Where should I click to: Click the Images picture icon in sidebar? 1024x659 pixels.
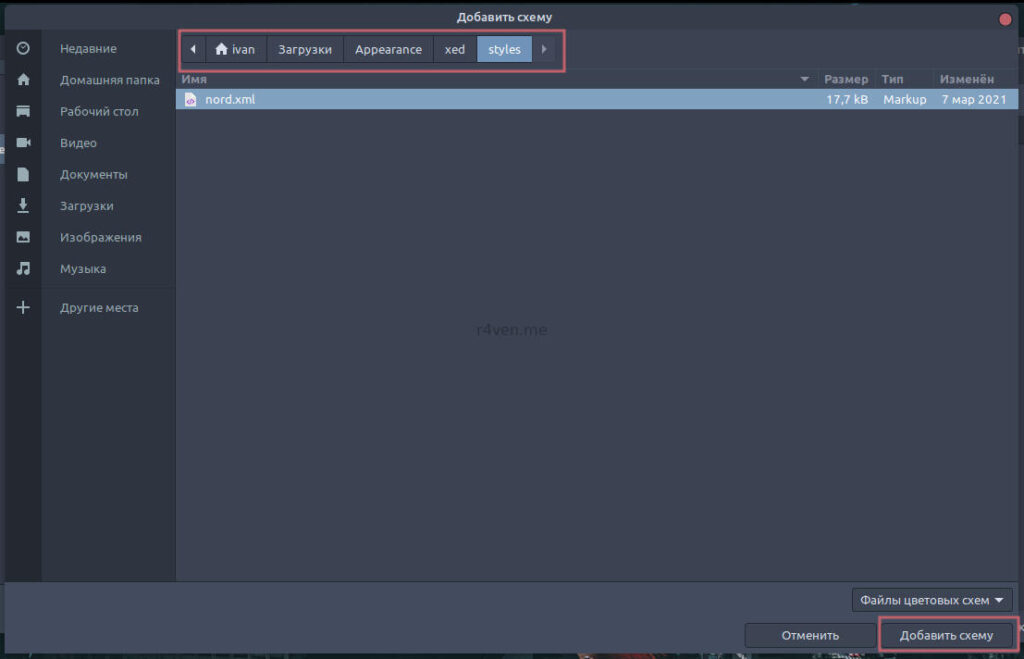(x=23, y=237)
